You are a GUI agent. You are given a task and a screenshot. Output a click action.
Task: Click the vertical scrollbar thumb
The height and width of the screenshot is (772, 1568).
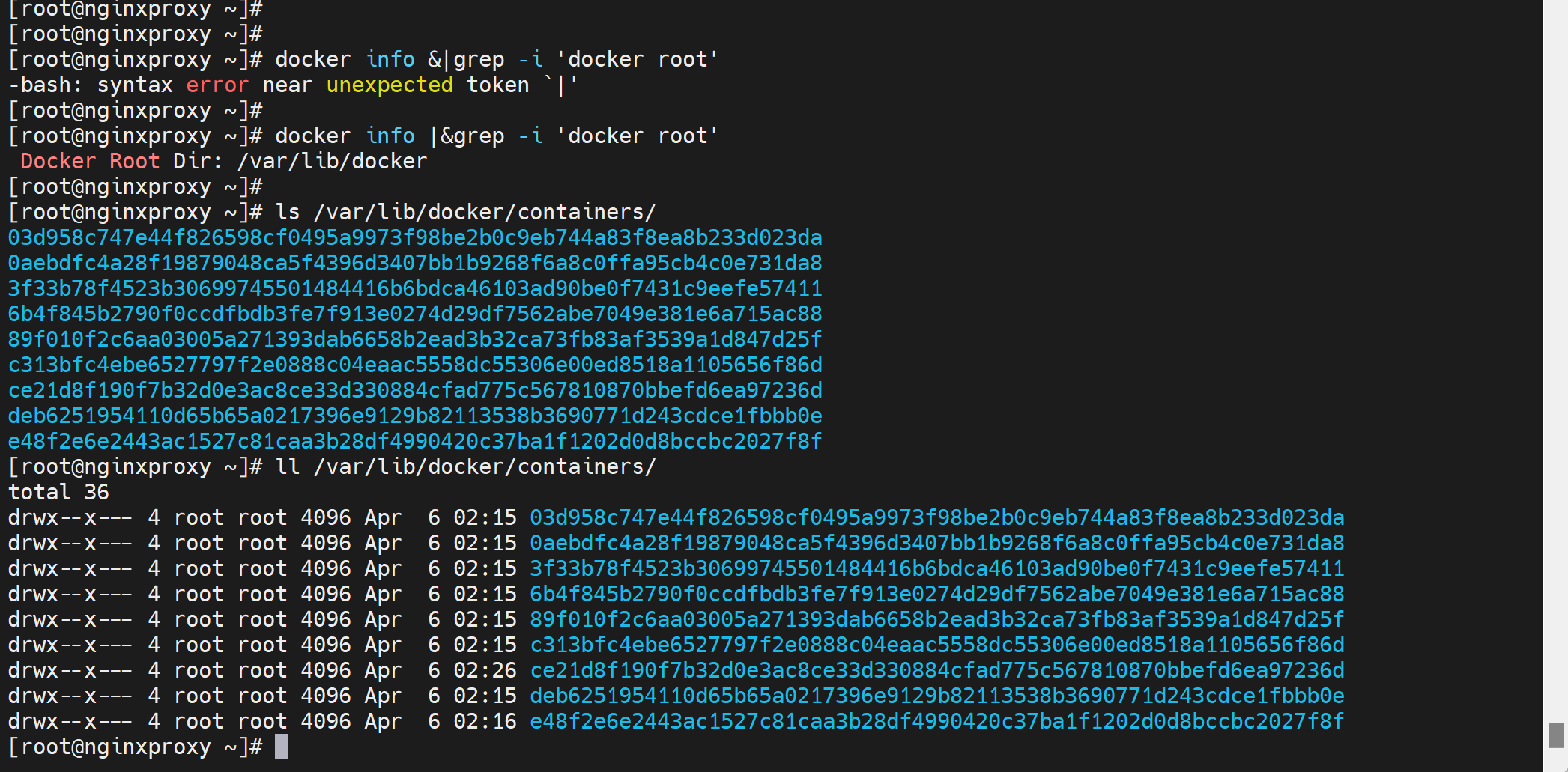(1556, 735)
